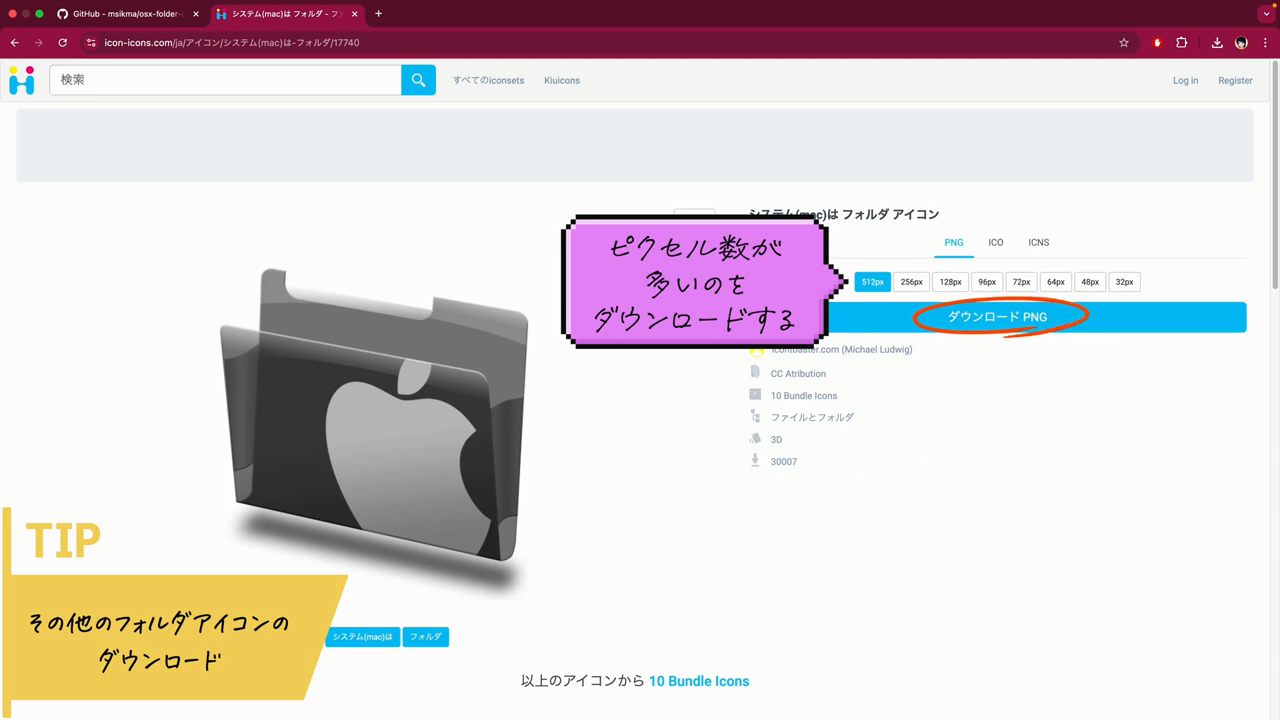This screenshot has height=720, width=1280.
Task: Switch to the GitHub msikma/osx-folder tab
Action: coord(128,14)
